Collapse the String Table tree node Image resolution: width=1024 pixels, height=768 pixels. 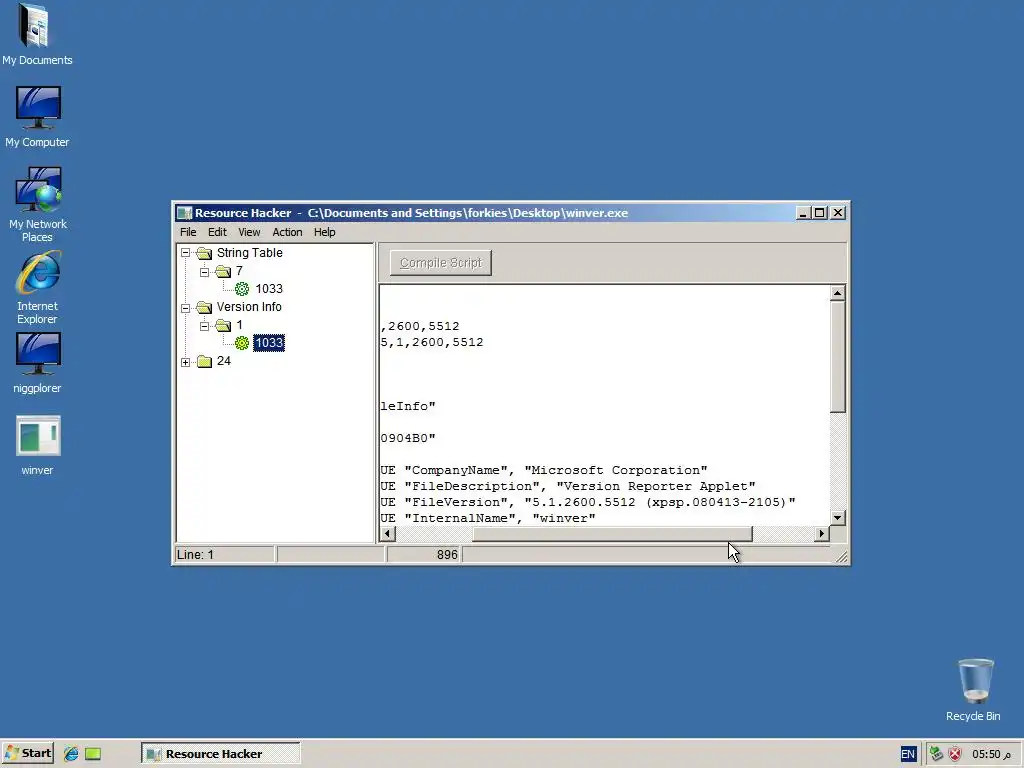[x=185, y=253]
